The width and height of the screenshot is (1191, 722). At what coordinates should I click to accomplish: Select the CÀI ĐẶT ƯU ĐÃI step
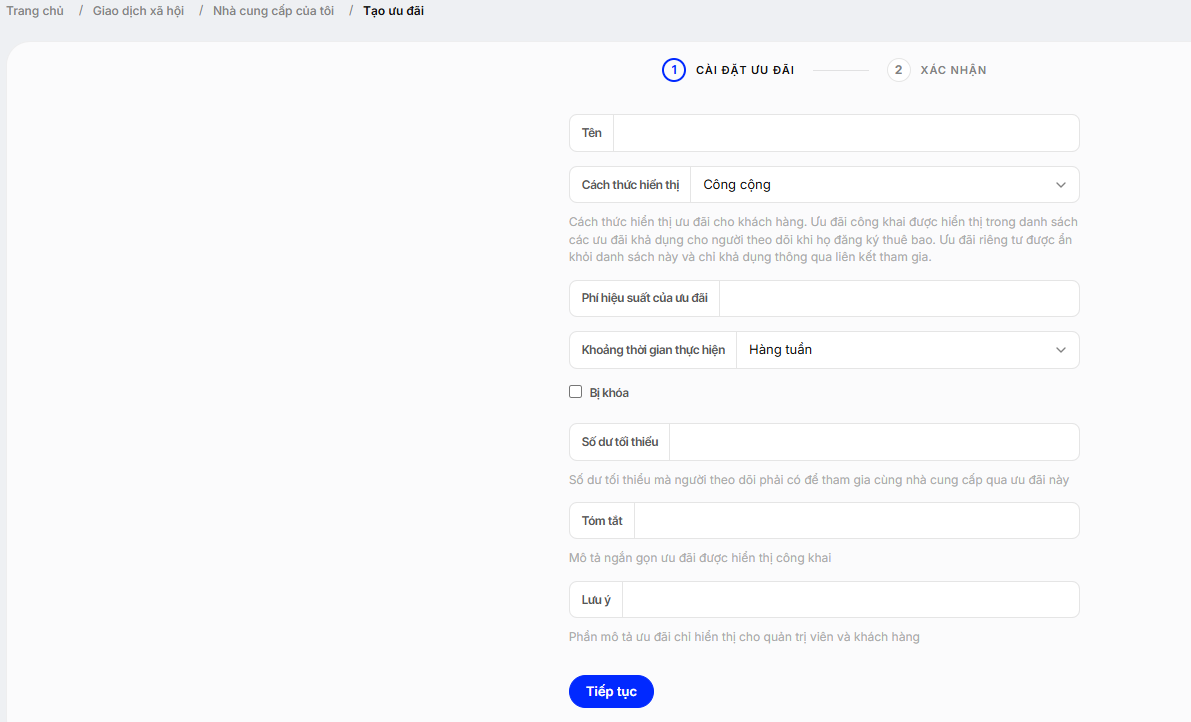pos(744,70)
